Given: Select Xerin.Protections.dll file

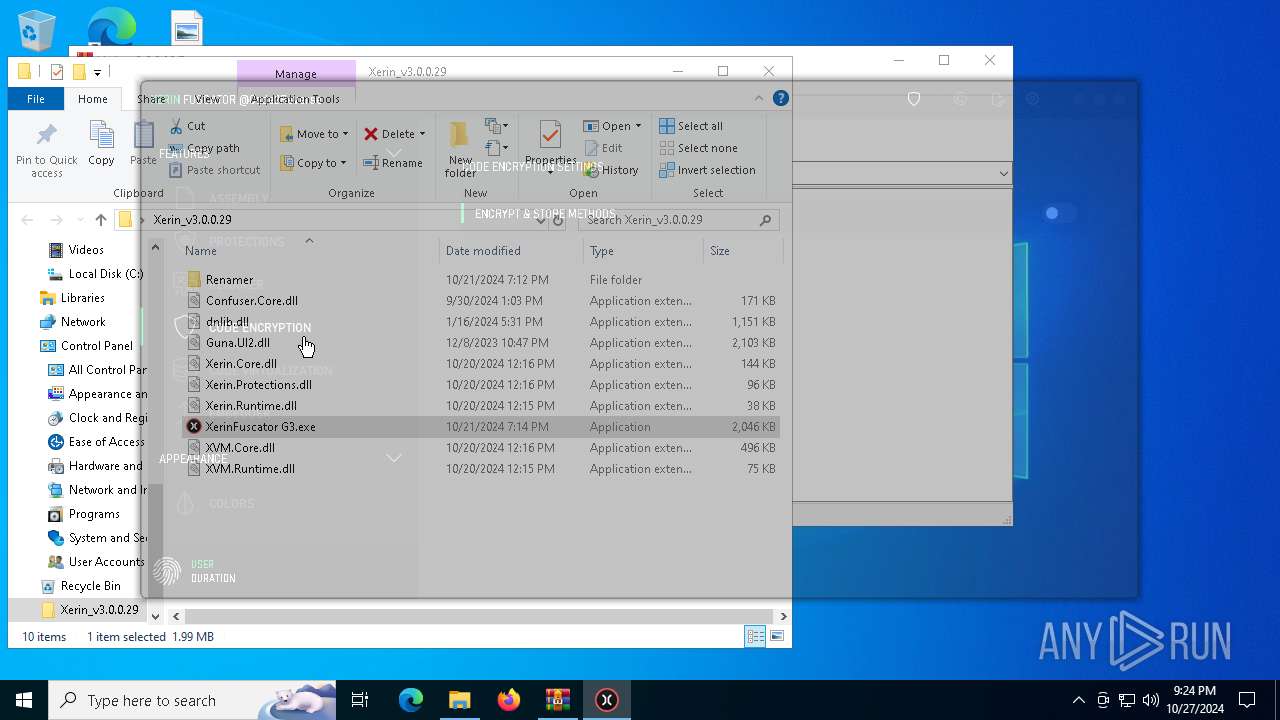Looking at the screenshot, I should [x=481, y=385].
